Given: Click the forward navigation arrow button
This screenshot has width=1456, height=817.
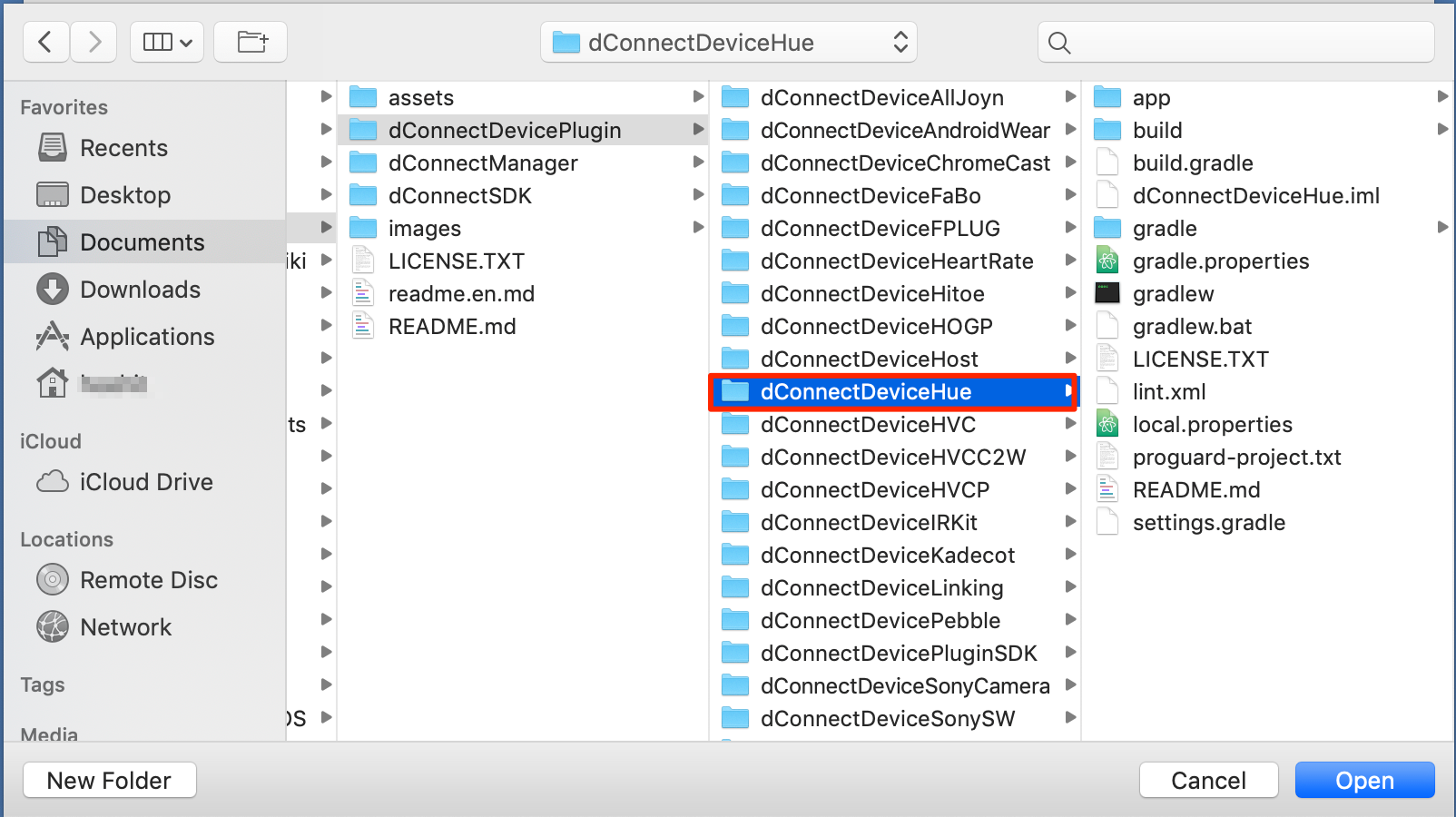Looking at the screenshot, I should pos(93,42).
